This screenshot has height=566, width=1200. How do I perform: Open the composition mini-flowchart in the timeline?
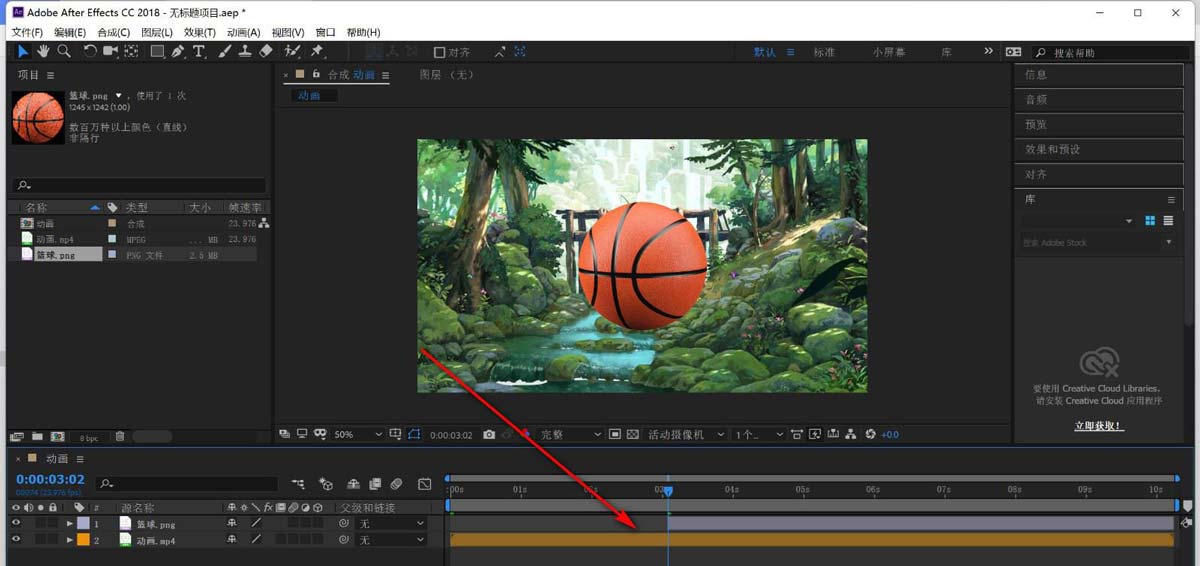(298, 484)
